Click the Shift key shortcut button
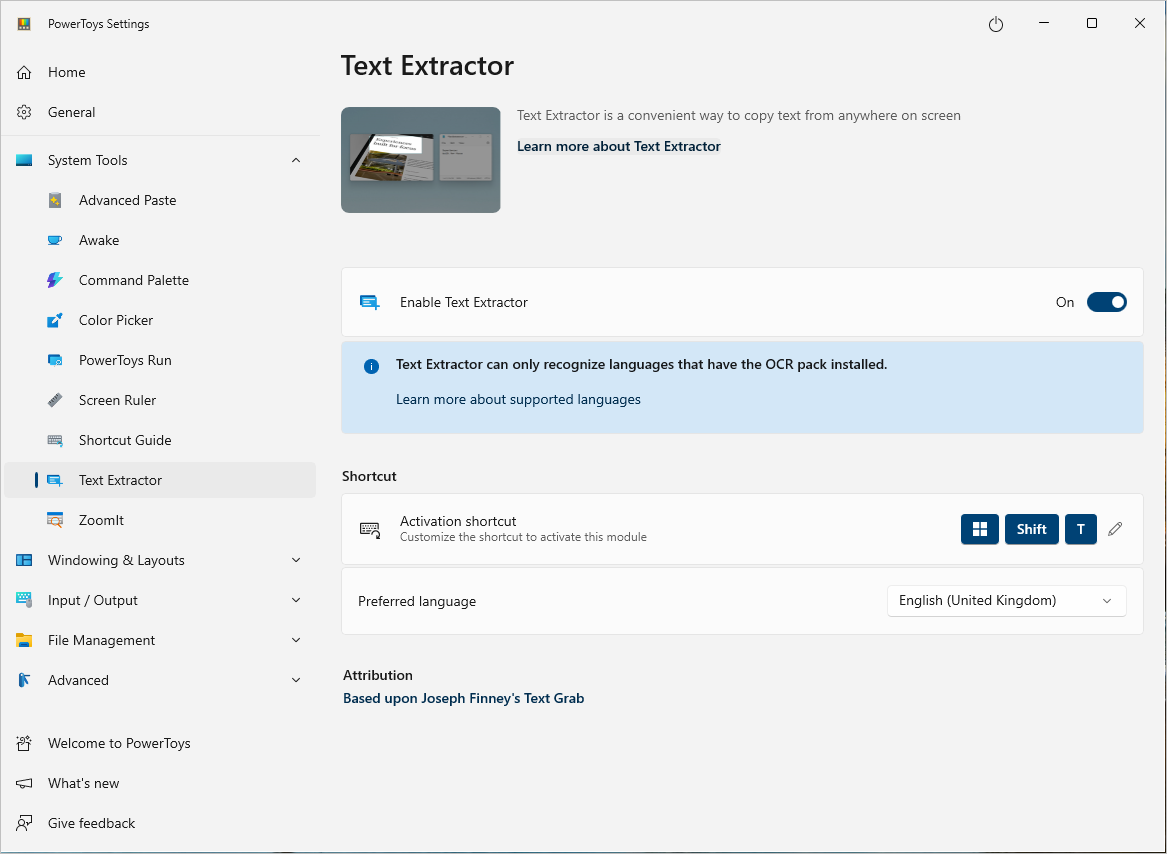The height and width of the screenshot is (854, 1167). click(x=1032, y=529)
